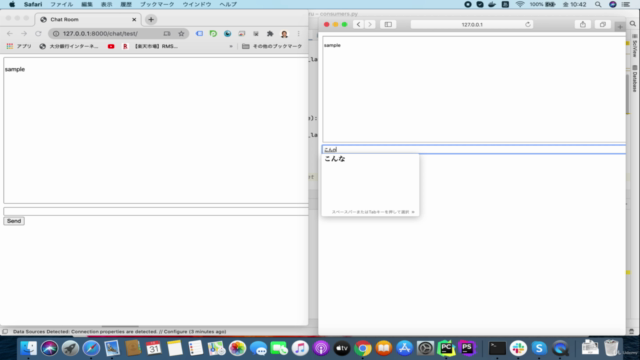The height and width of the screenshot is (360, 640).
Task: Click the Safari address field 127.0.0.1
Action: (472, 24)
